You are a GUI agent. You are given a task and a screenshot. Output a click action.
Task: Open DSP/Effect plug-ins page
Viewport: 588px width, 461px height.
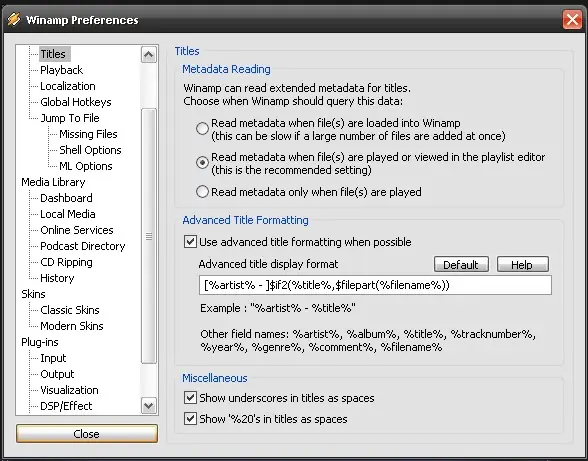(x=66, y=406)
